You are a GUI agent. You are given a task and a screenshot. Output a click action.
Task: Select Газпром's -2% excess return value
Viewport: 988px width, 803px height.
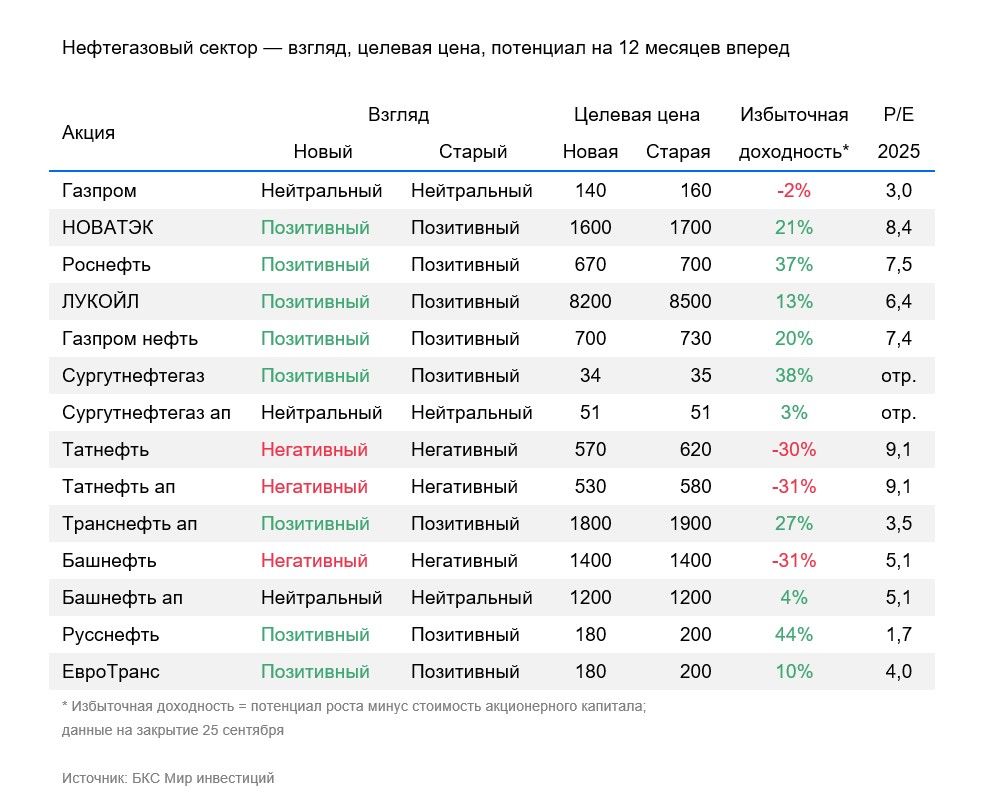coord(793,191)
